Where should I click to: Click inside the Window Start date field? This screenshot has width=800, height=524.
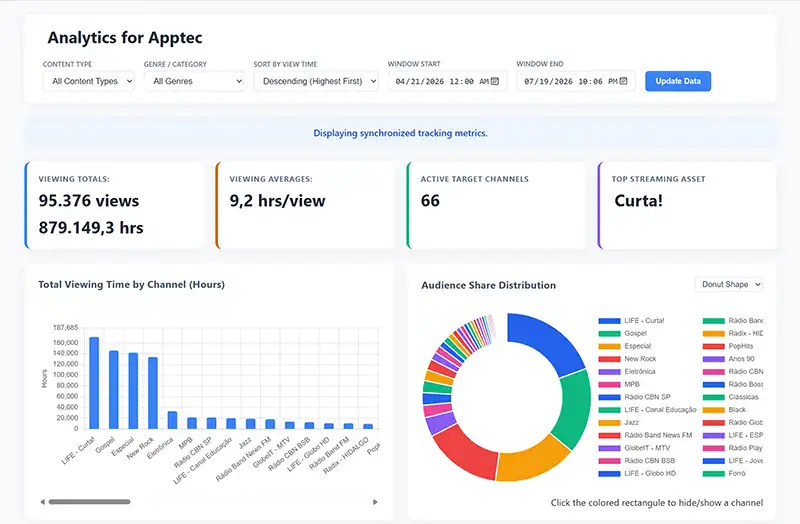pyautogui.click(x=447, y=81)
